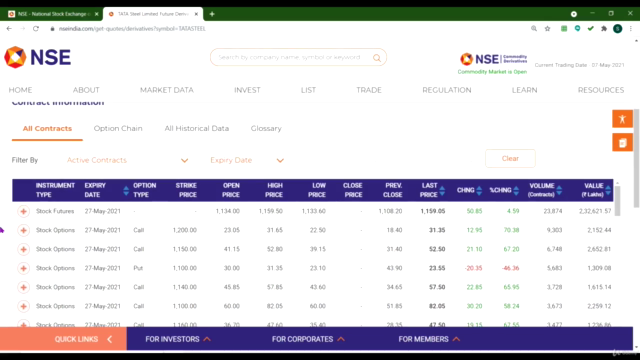Sort by Last Price column arrows
This screenshot has height=360, width=640.
click(442, 190)
